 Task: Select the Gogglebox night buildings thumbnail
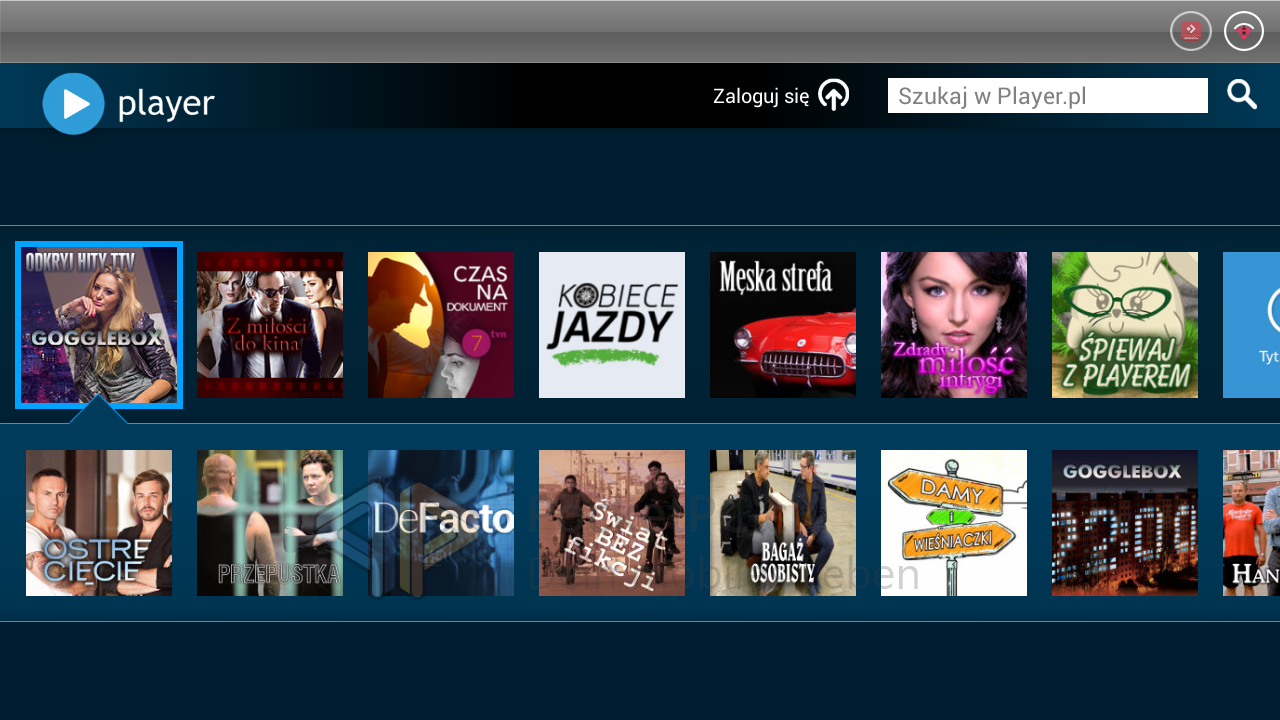click(1125, 523)
